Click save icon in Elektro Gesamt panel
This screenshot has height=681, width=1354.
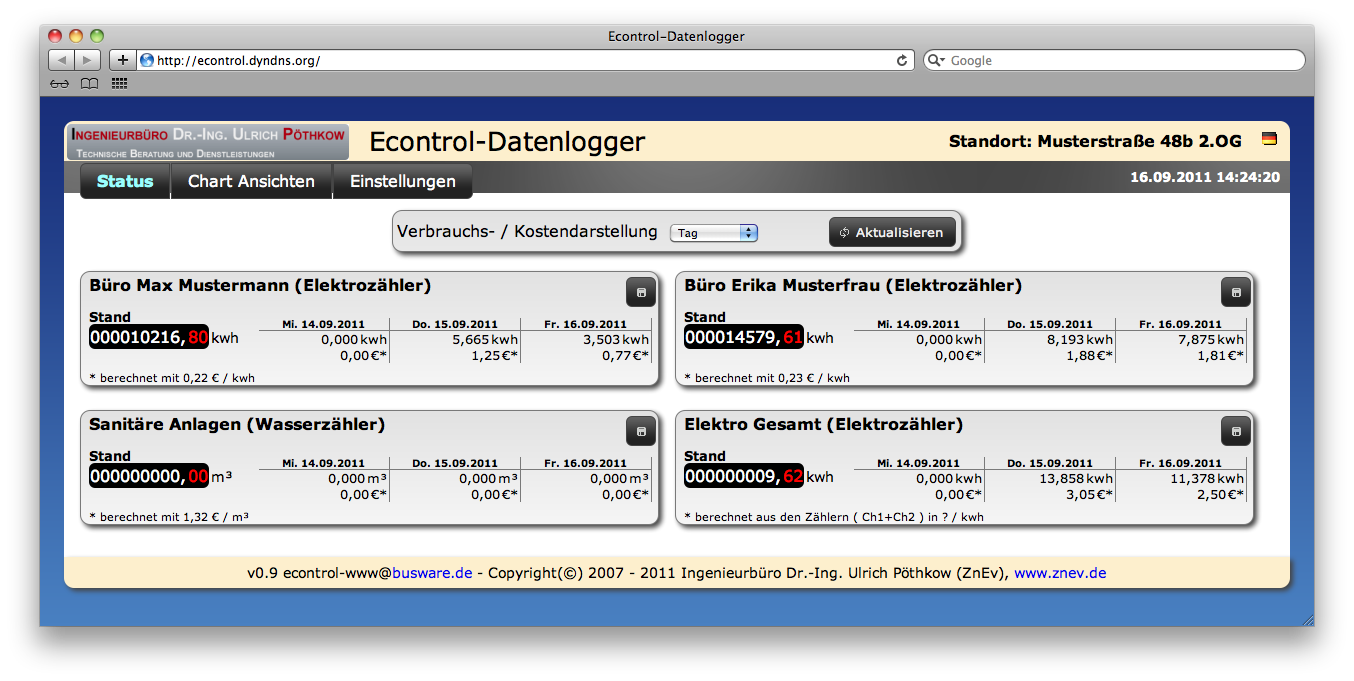[1236, 432]
